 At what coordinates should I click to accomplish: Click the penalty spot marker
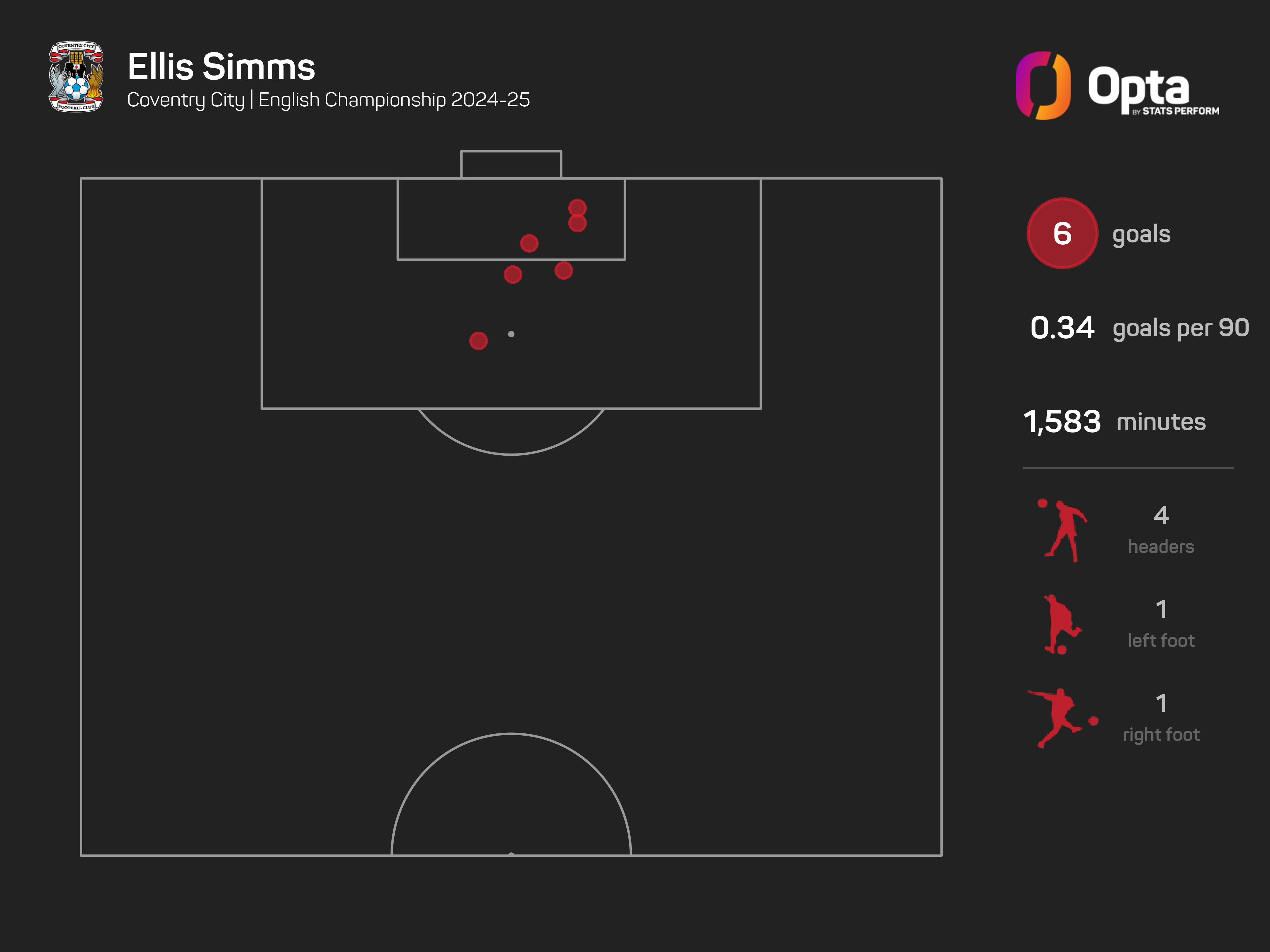511,334
